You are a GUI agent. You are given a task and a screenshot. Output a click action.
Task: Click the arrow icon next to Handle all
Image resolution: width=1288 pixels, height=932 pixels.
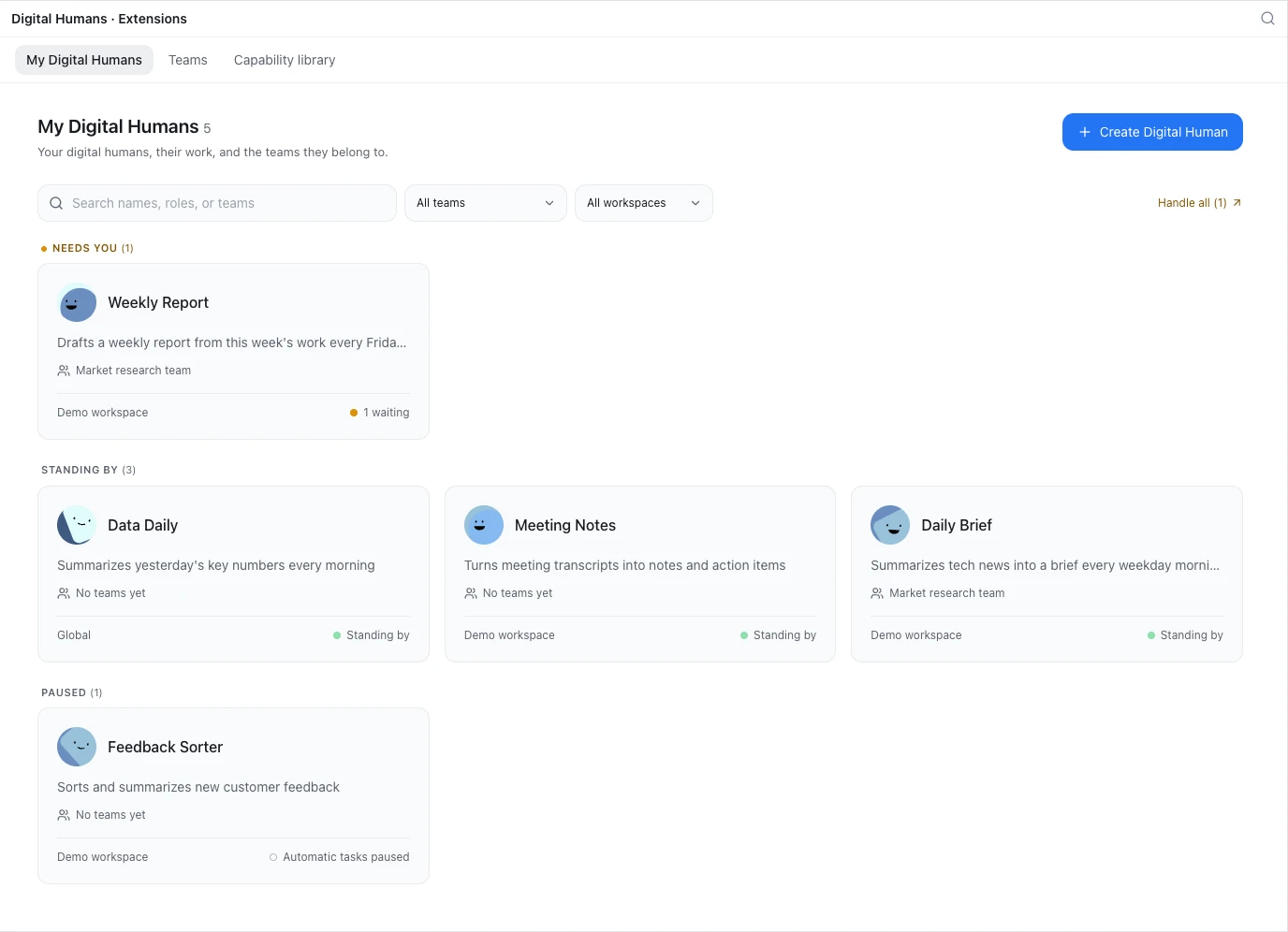tap(1237, 202)
